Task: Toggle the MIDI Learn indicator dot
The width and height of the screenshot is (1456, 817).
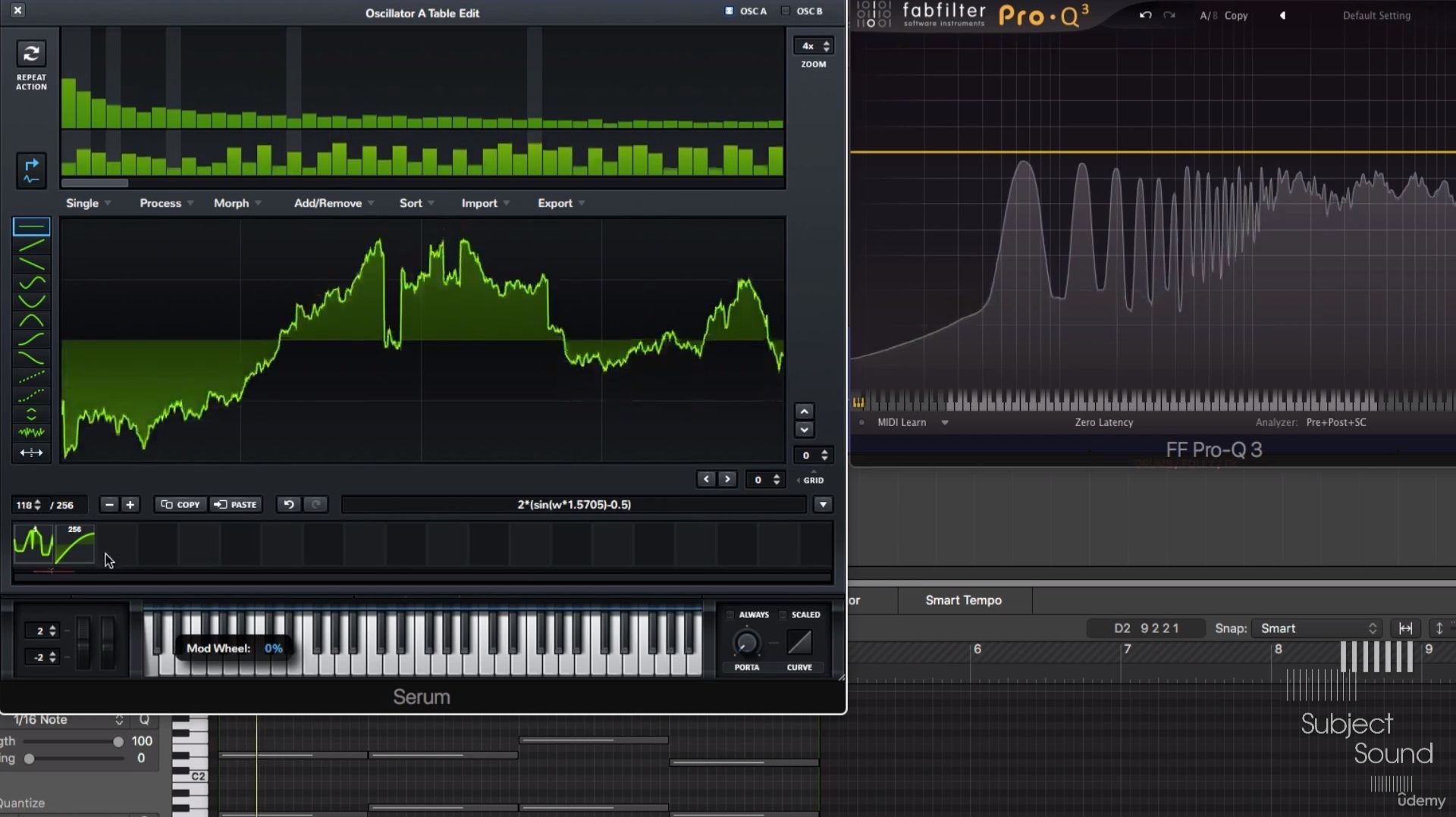Action: [x=861, y=422]
